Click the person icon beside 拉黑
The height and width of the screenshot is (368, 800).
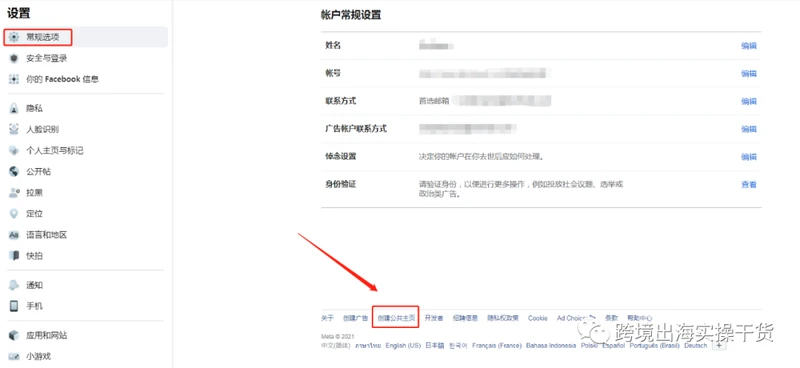14,192
